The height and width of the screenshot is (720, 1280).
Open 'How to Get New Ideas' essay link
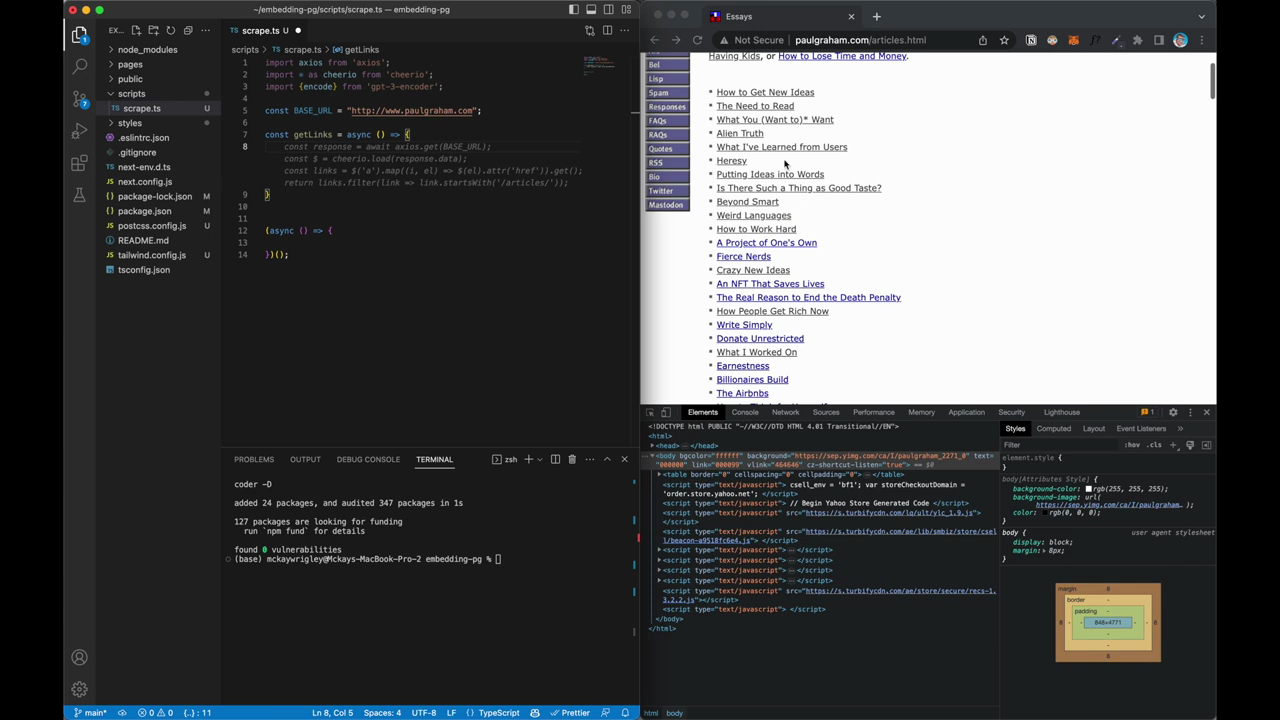coord(765,92)
